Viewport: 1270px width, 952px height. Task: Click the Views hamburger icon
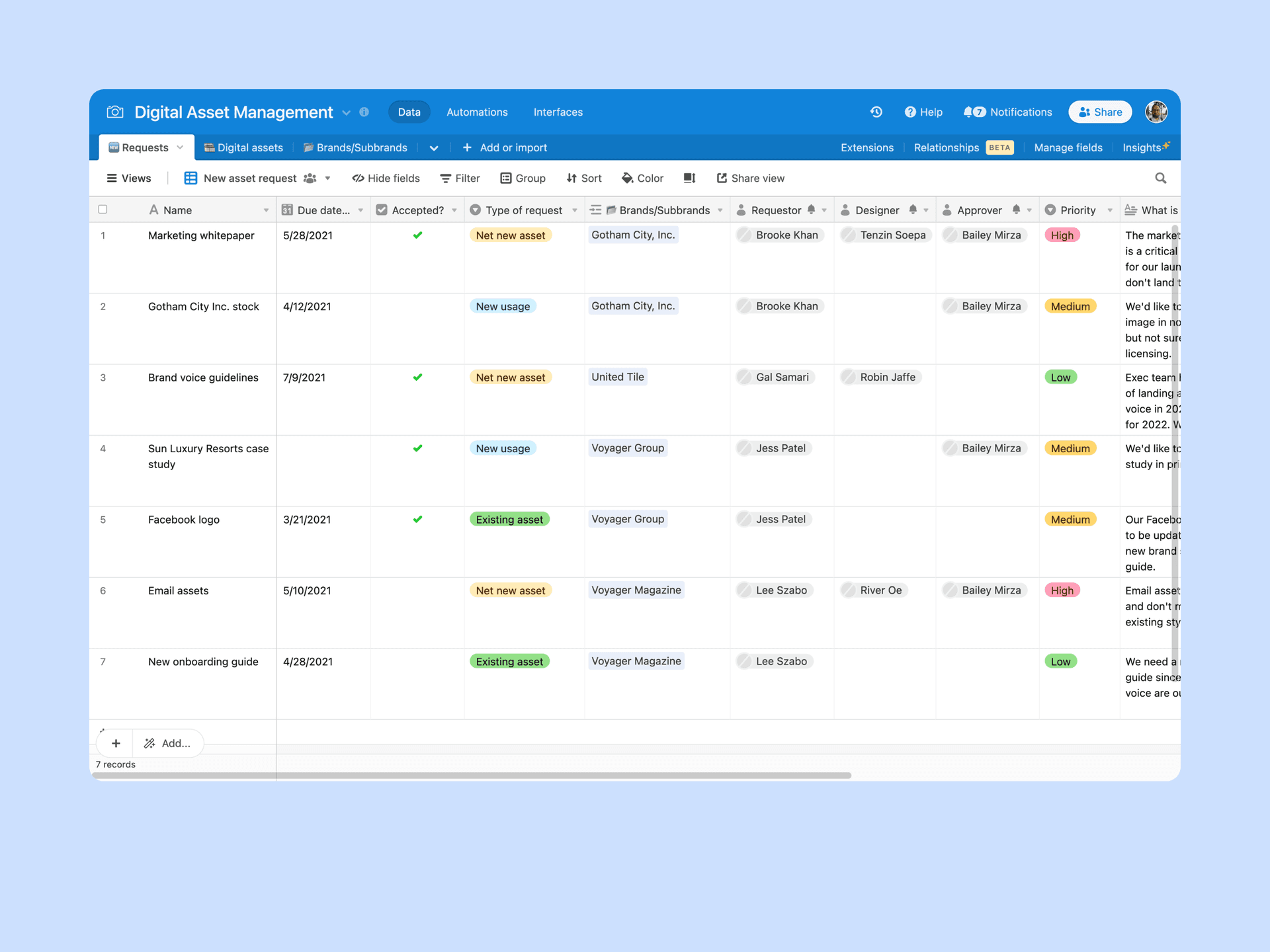[x=112, y=178]
